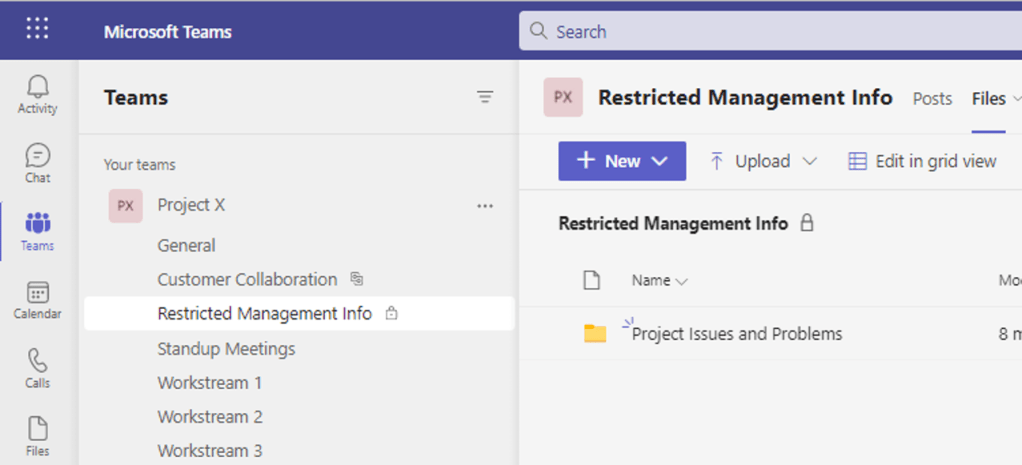Open the Standup Meetings channel

[226, 349]
